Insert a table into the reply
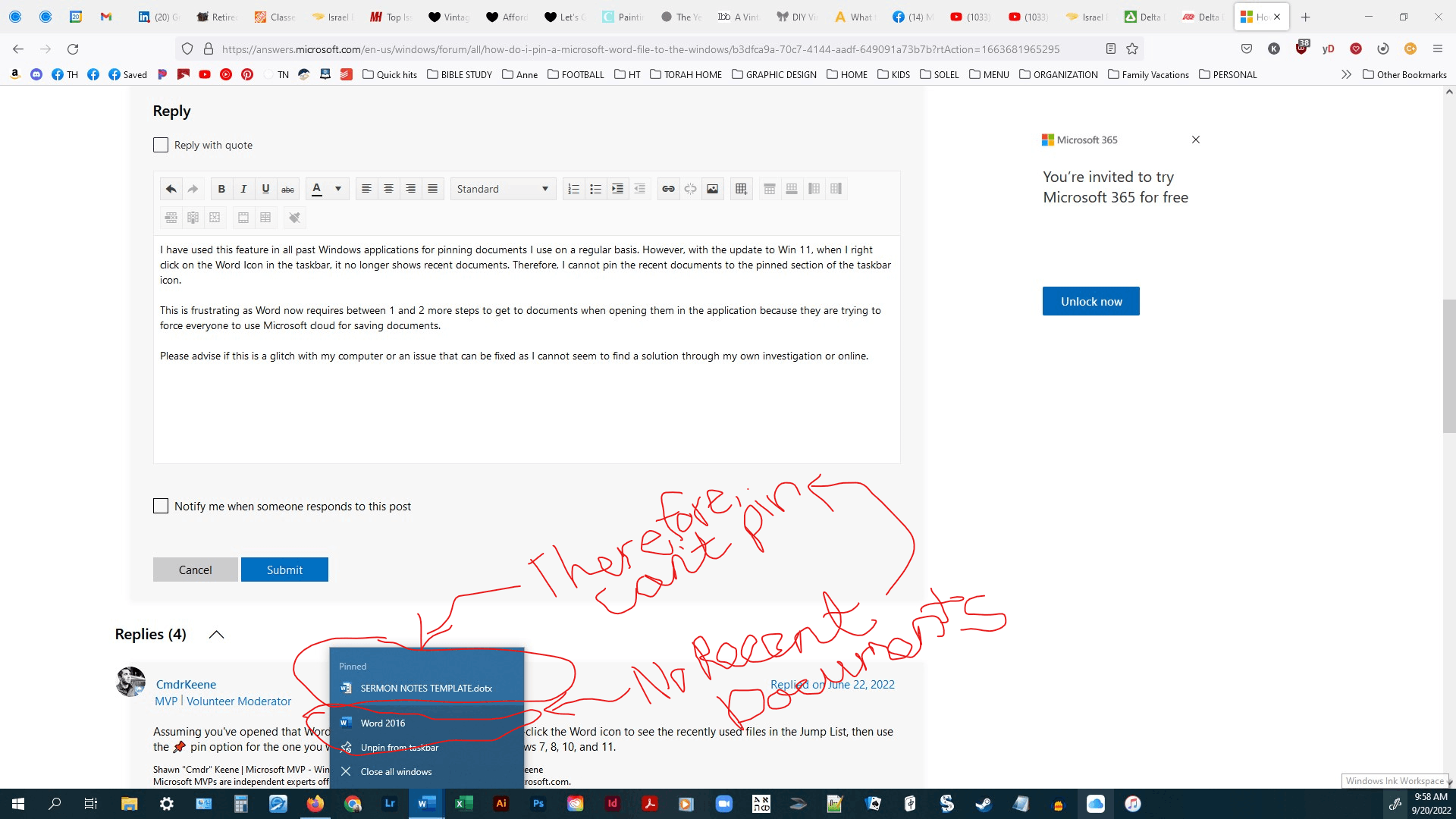 [741, 189]
